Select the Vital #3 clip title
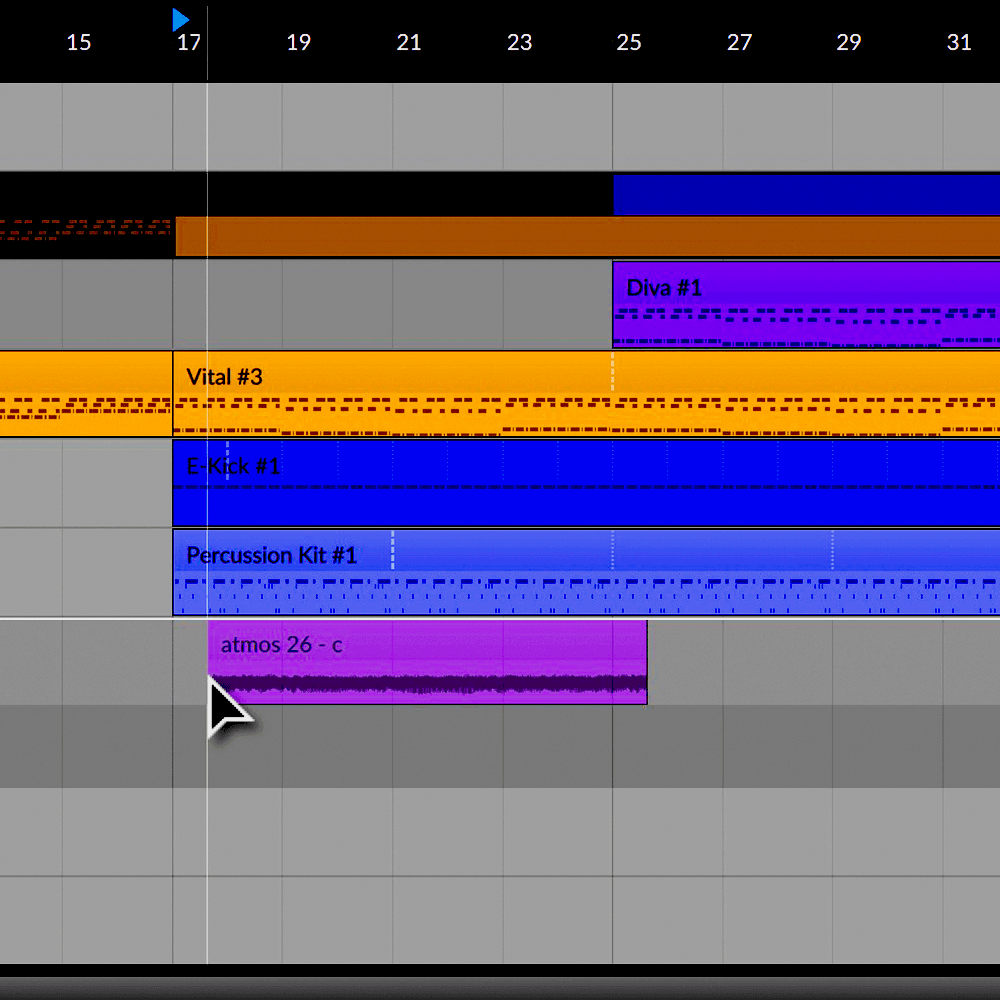Screen dimensions: 1000x1000 (x=224, y=377)
